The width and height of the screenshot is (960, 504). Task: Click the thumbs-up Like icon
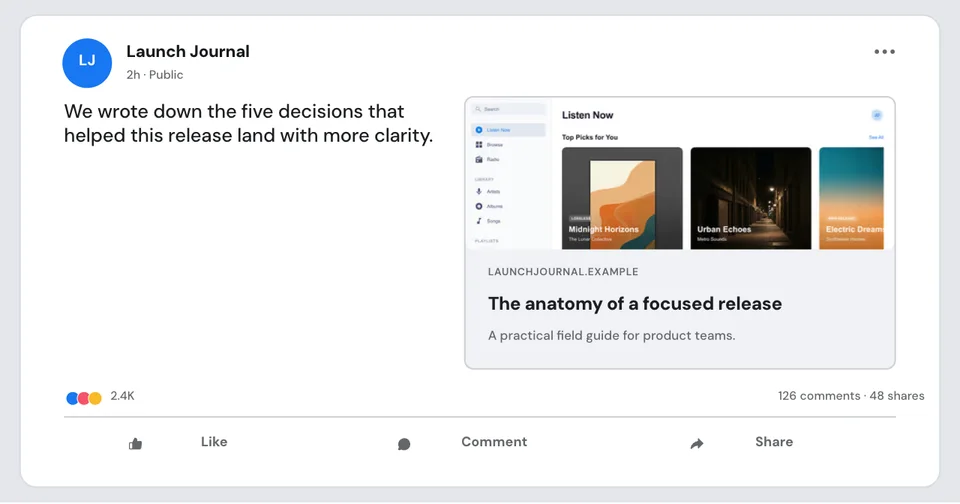click(135, 444)
